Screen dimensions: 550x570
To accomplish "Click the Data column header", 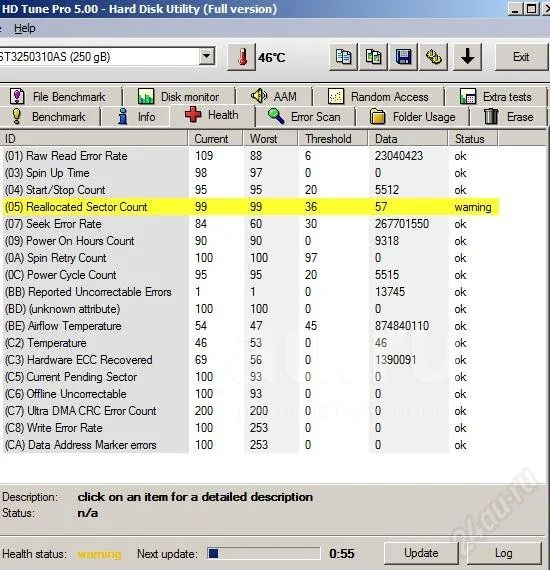I will click(x=408, y=139).
